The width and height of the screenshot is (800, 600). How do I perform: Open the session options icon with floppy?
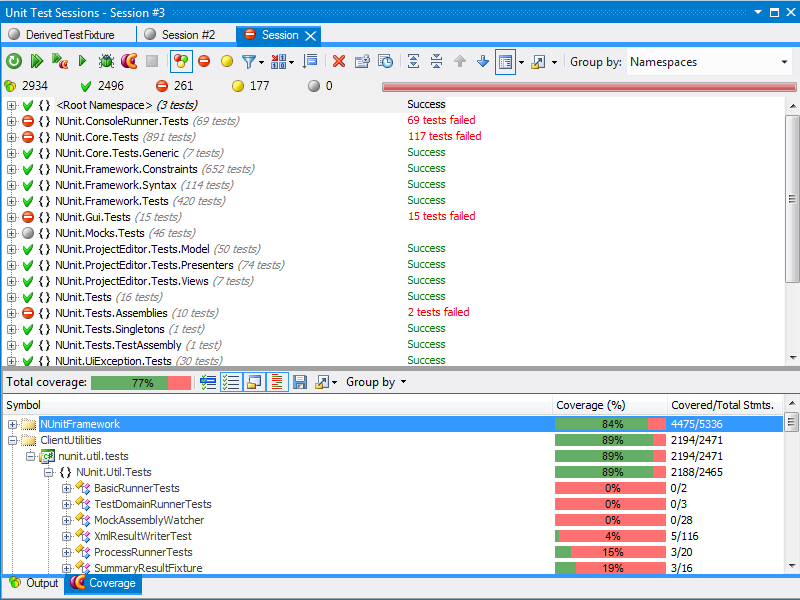(362, 62)
